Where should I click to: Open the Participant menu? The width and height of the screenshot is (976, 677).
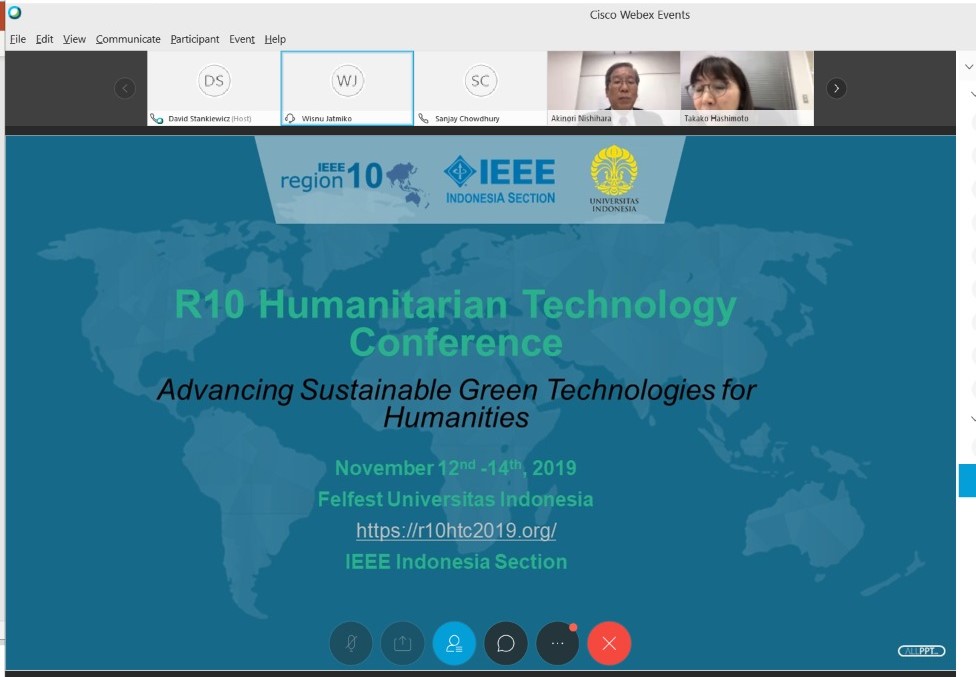click(x=195, y=39)
